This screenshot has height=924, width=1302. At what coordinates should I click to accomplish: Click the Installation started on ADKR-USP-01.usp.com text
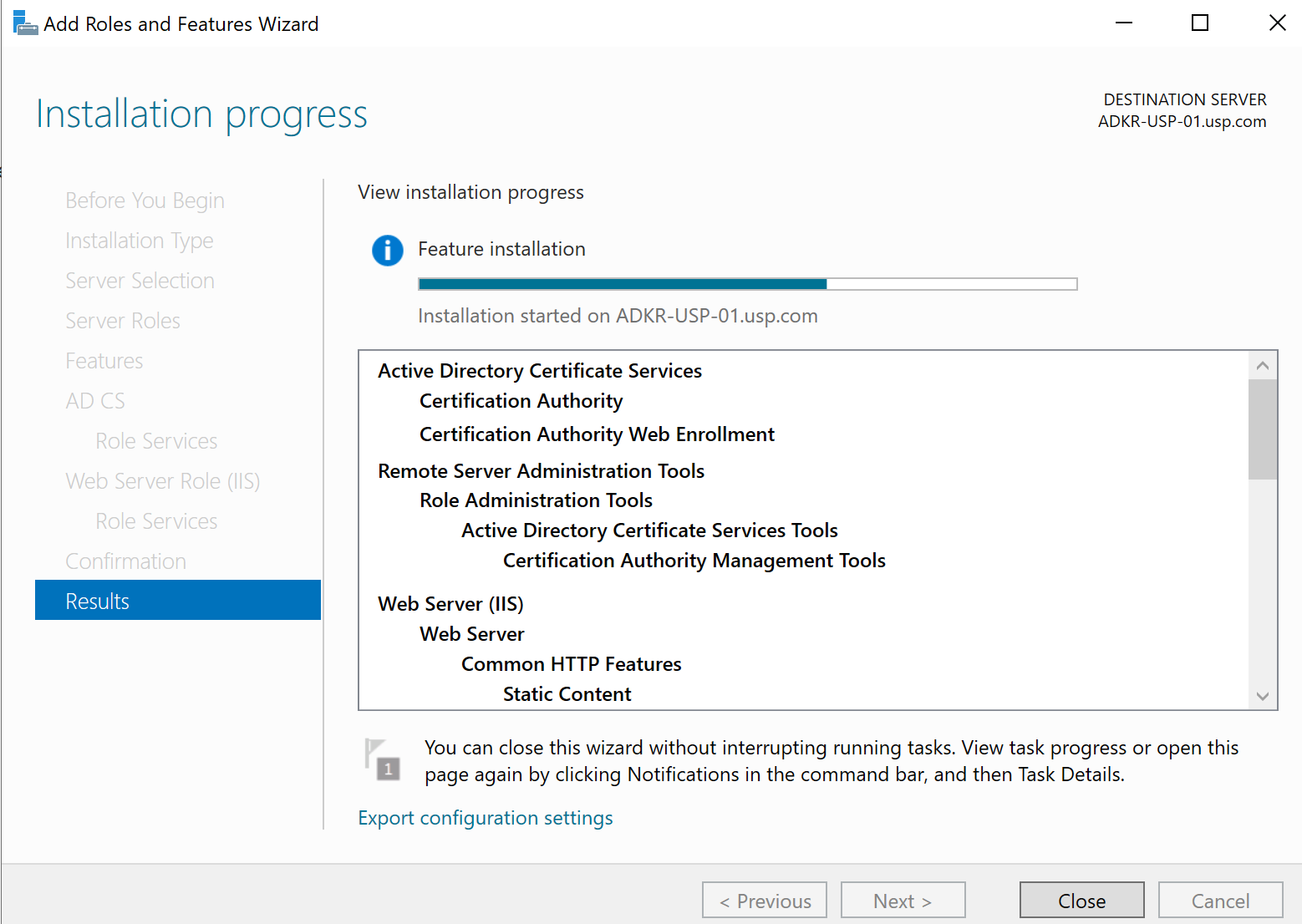tap(618, 316)
